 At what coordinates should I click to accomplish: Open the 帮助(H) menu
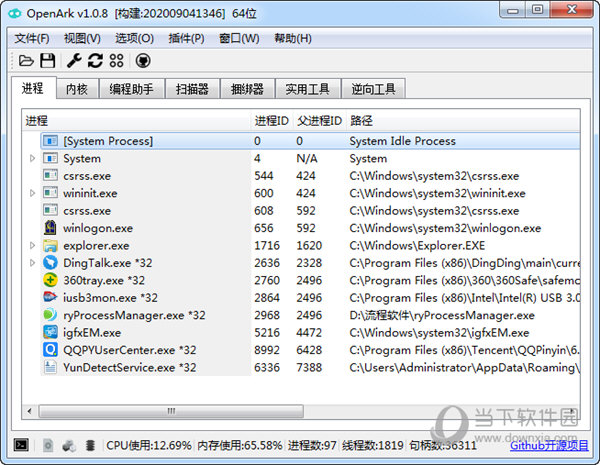point(293,38)
